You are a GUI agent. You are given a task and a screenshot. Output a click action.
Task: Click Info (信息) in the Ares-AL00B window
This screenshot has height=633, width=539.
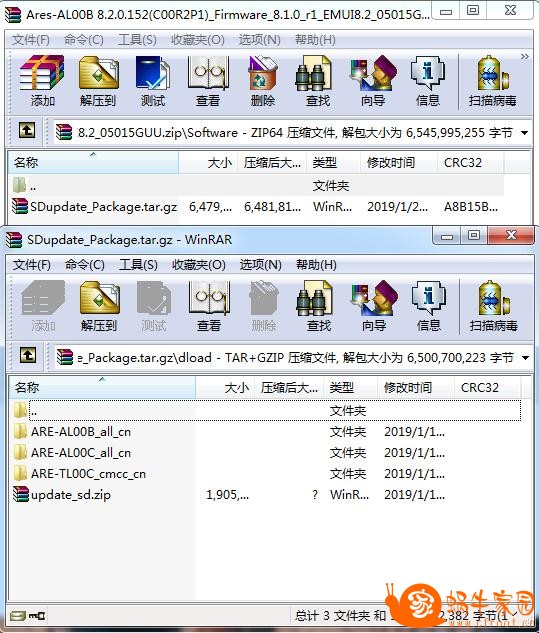(428, 82)
